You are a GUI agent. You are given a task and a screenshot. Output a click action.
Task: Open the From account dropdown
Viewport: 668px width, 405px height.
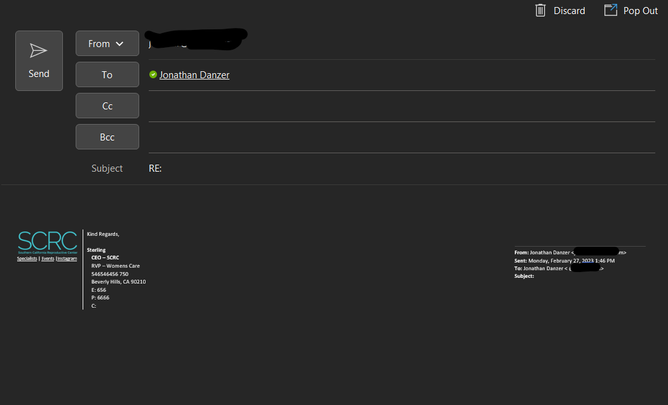(x=107, y=43)
